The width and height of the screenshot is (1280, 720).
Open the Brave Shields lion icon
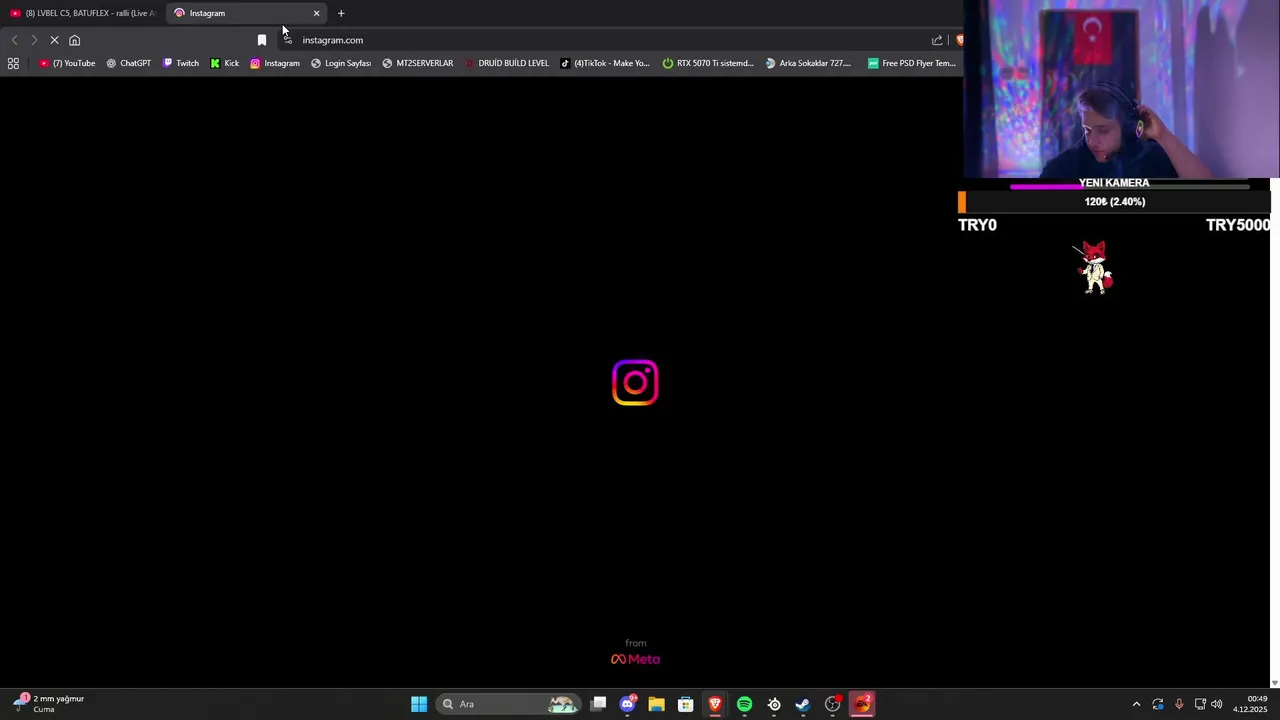[x=959, y=40]
